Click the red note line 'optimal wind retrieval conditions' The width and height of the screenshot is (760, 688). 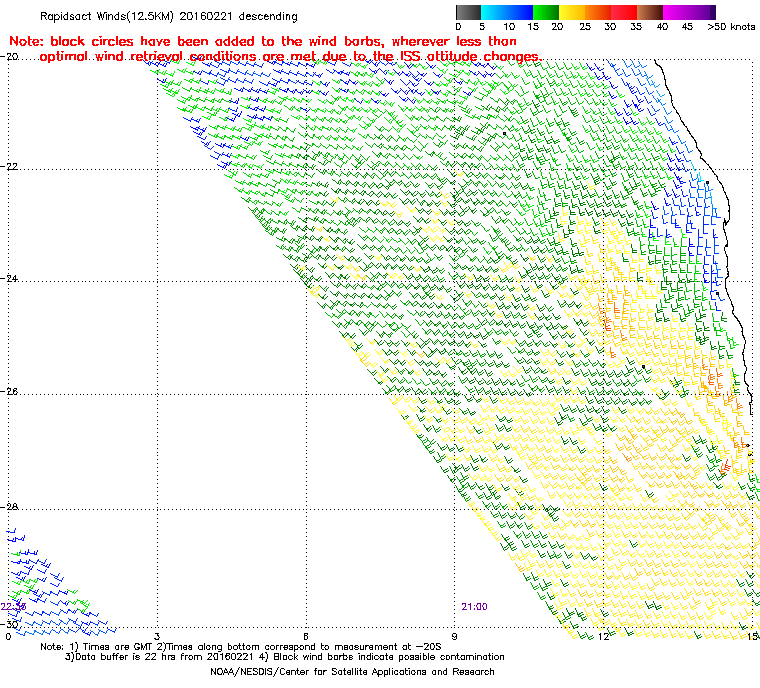point(290,57)
